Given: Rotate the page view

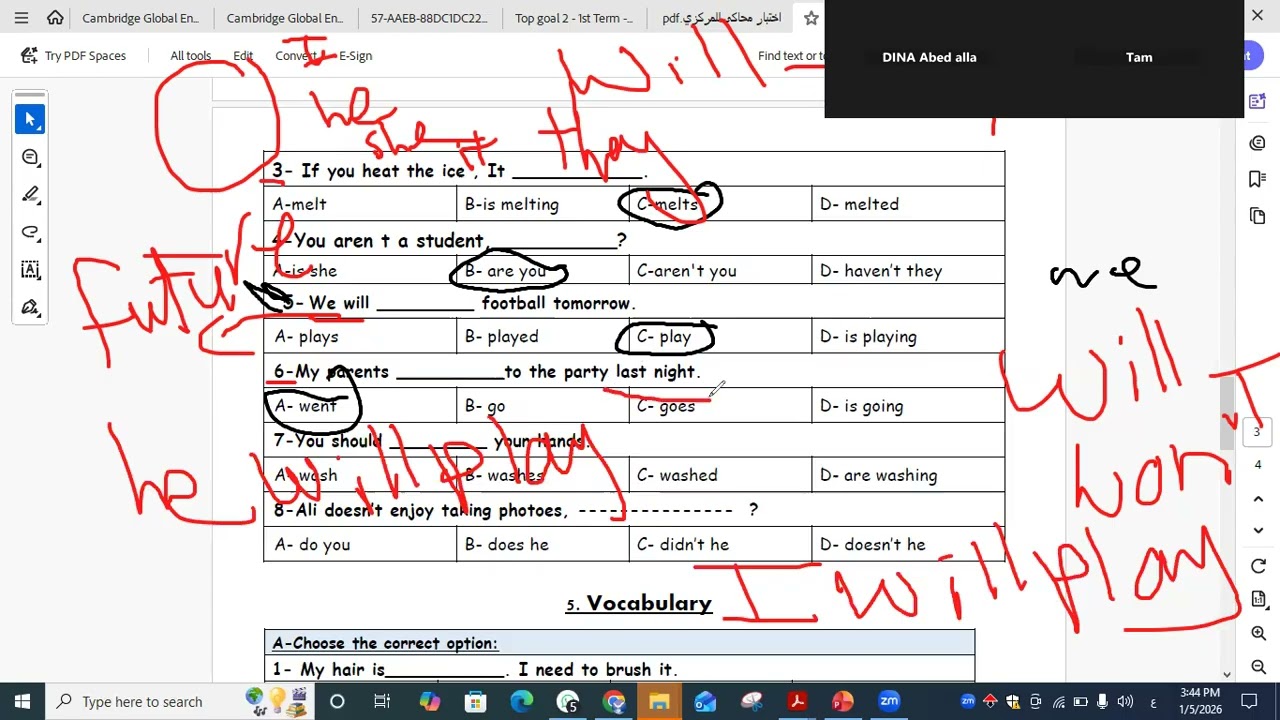Looking at the screenshot, I should click(1258, 567).
